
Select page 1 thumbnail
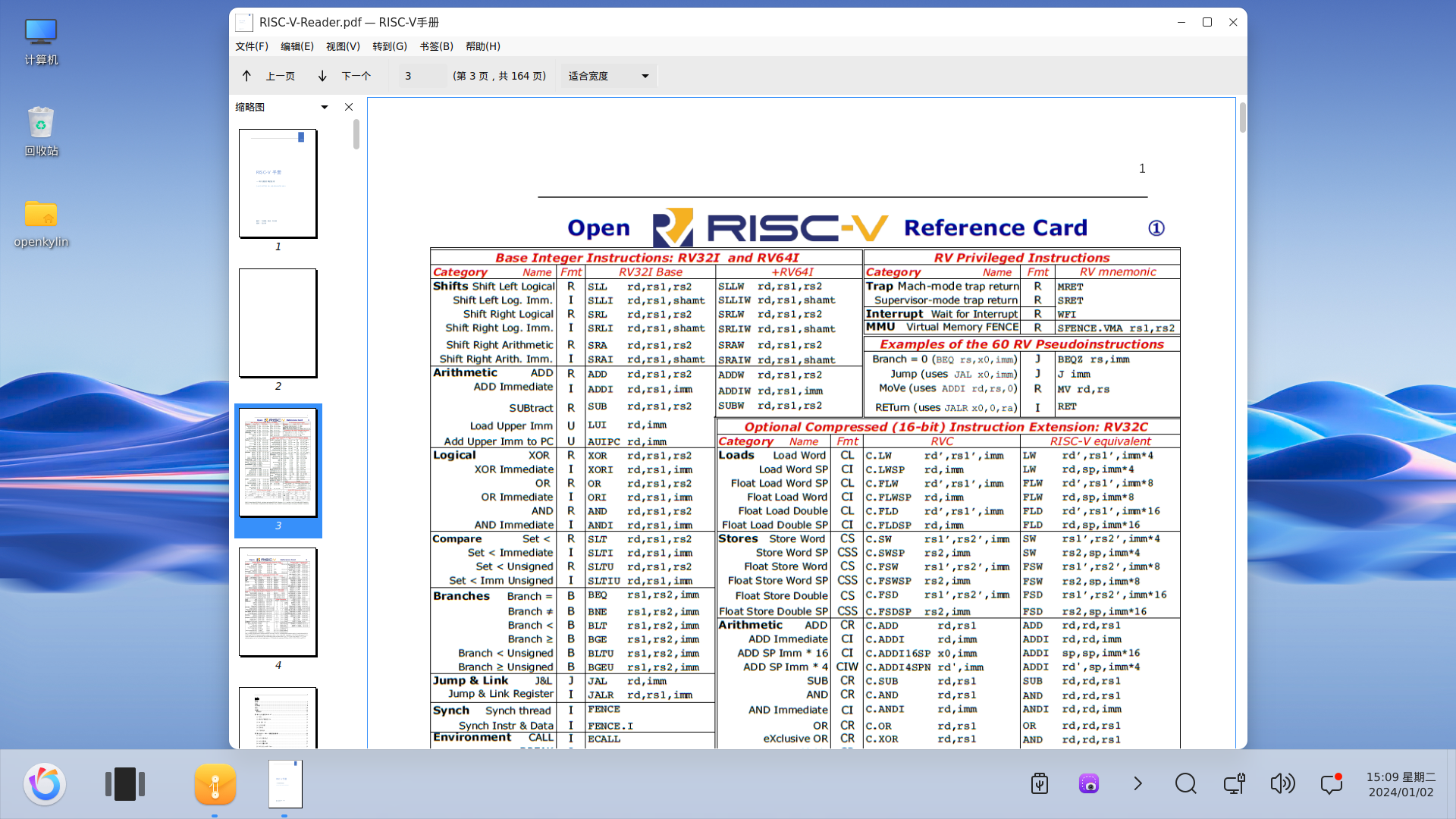point(278,184)
